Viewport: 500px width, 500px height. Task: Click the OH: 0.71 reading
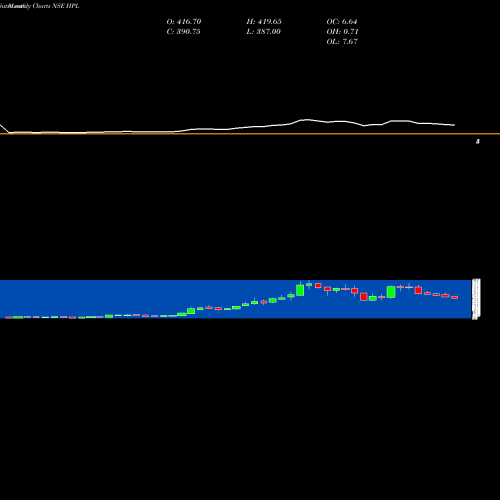coord(342,32)
